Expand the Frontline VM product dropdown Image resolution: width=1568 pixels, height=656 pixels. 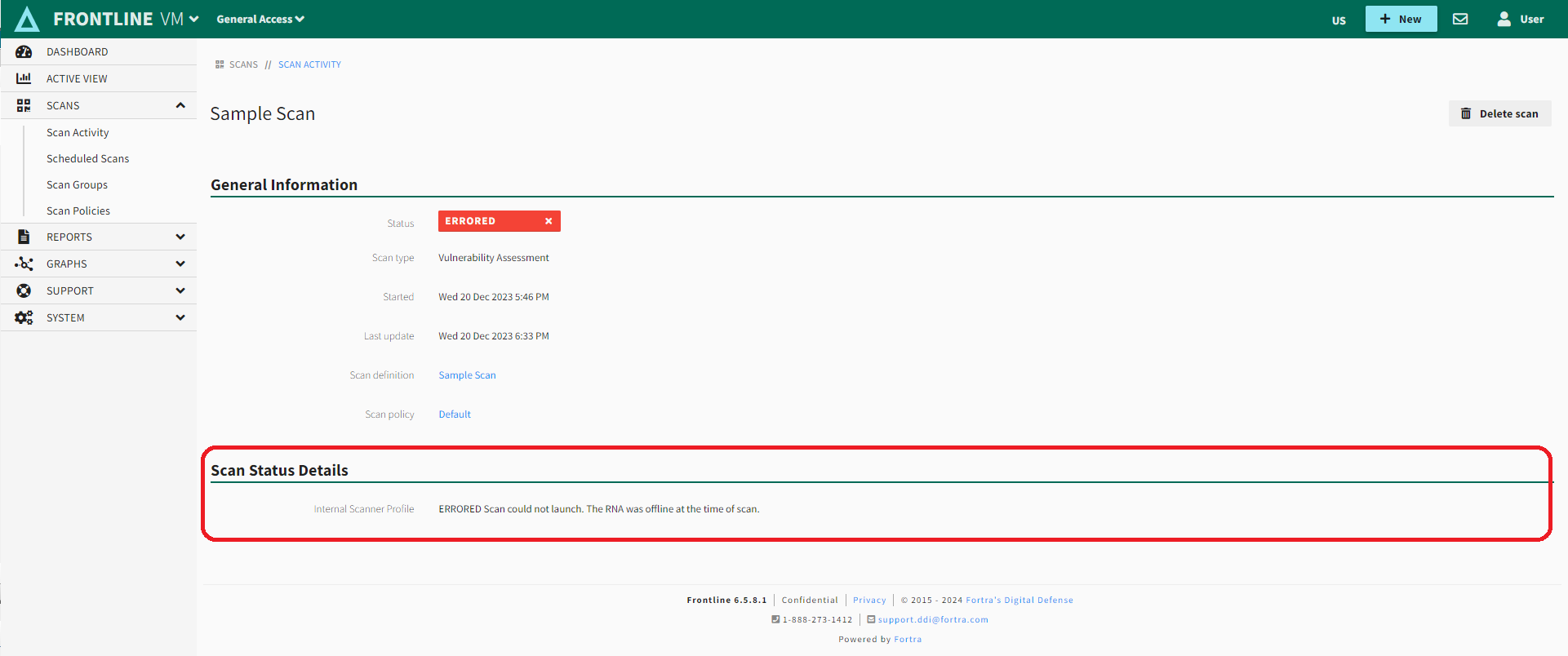tap(193, 19)
